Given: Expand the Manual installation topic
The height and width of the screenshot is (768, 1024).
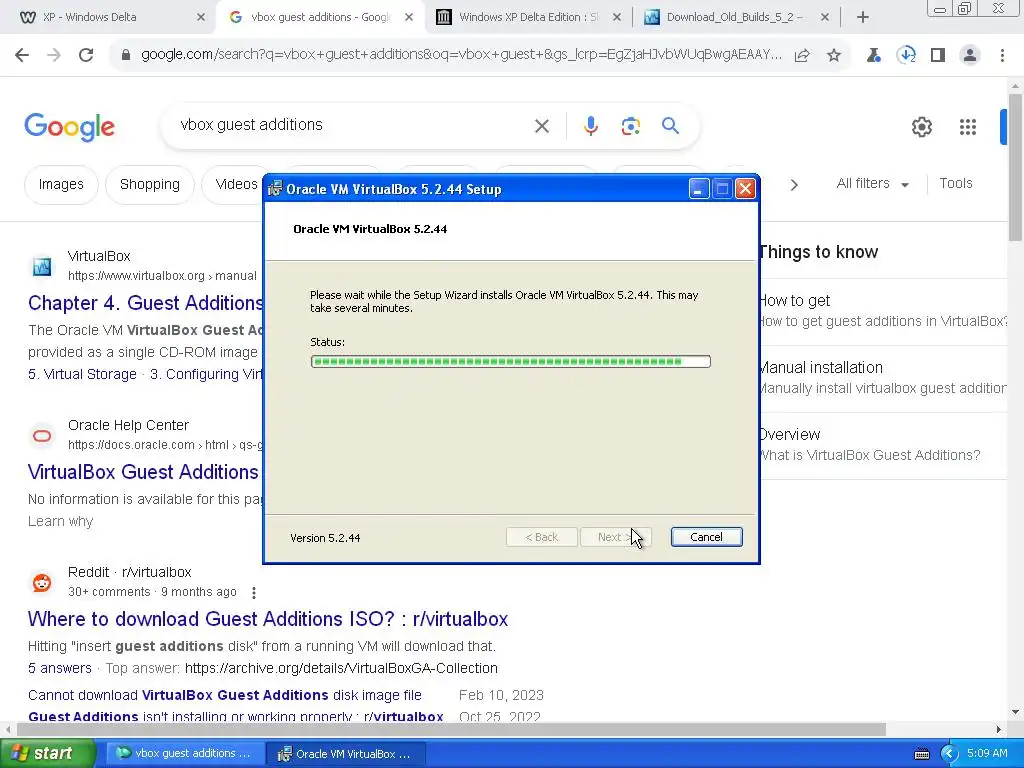Looking at the screenshot, I should coord(883,378).
